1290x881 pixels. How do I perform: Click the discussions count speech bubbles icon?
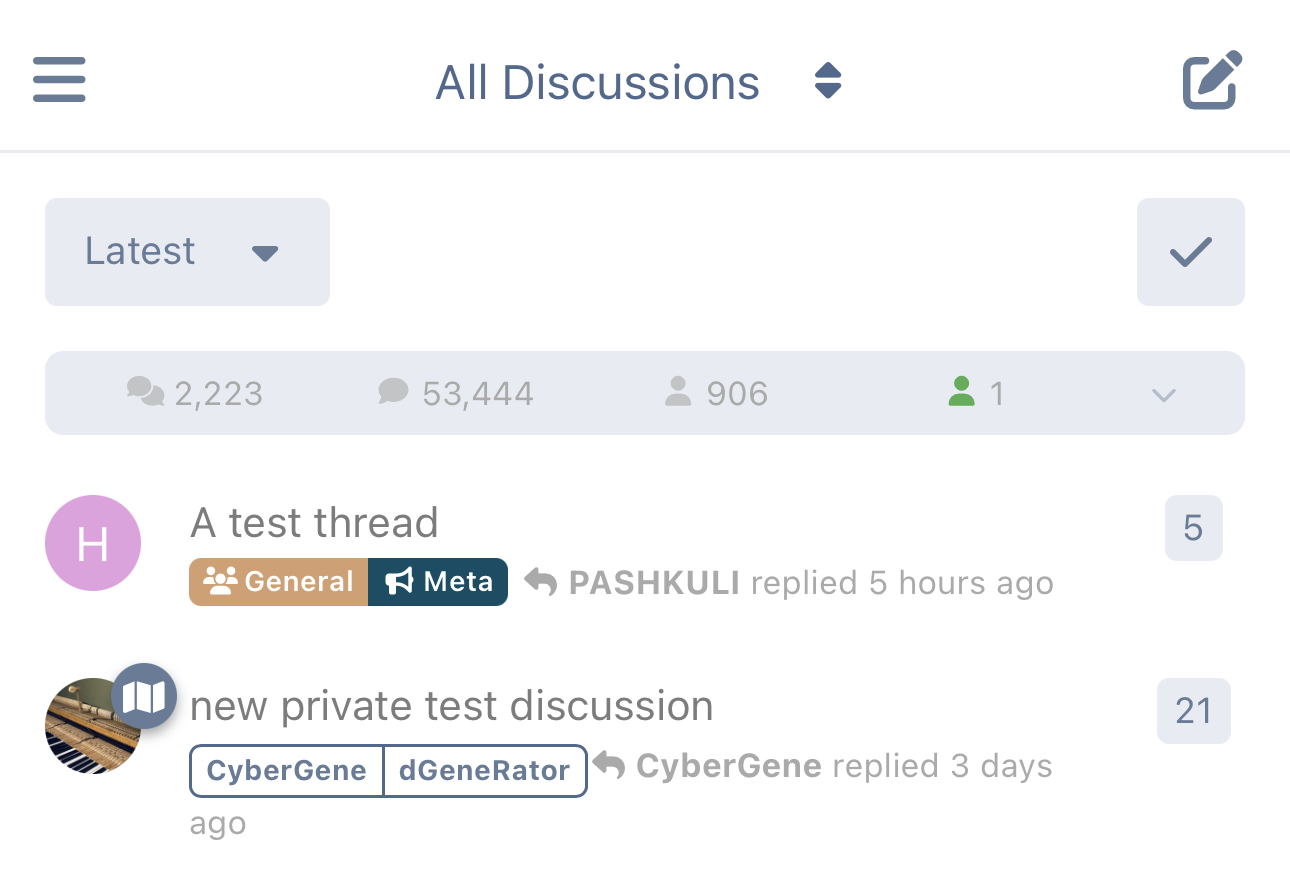pyautogui.click(x=146, y=392)
